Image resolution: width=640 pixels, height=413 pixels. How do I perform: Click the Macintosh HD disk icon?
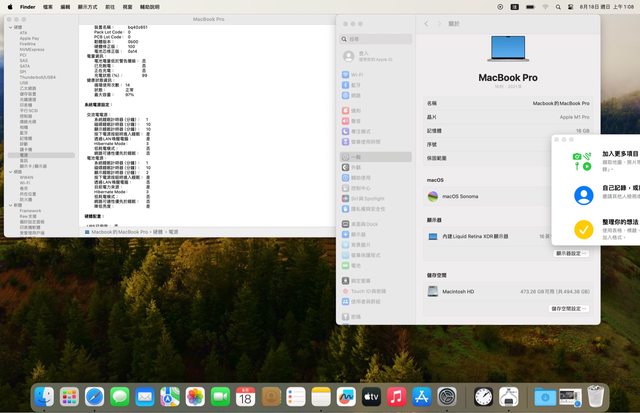pos(433,291)
